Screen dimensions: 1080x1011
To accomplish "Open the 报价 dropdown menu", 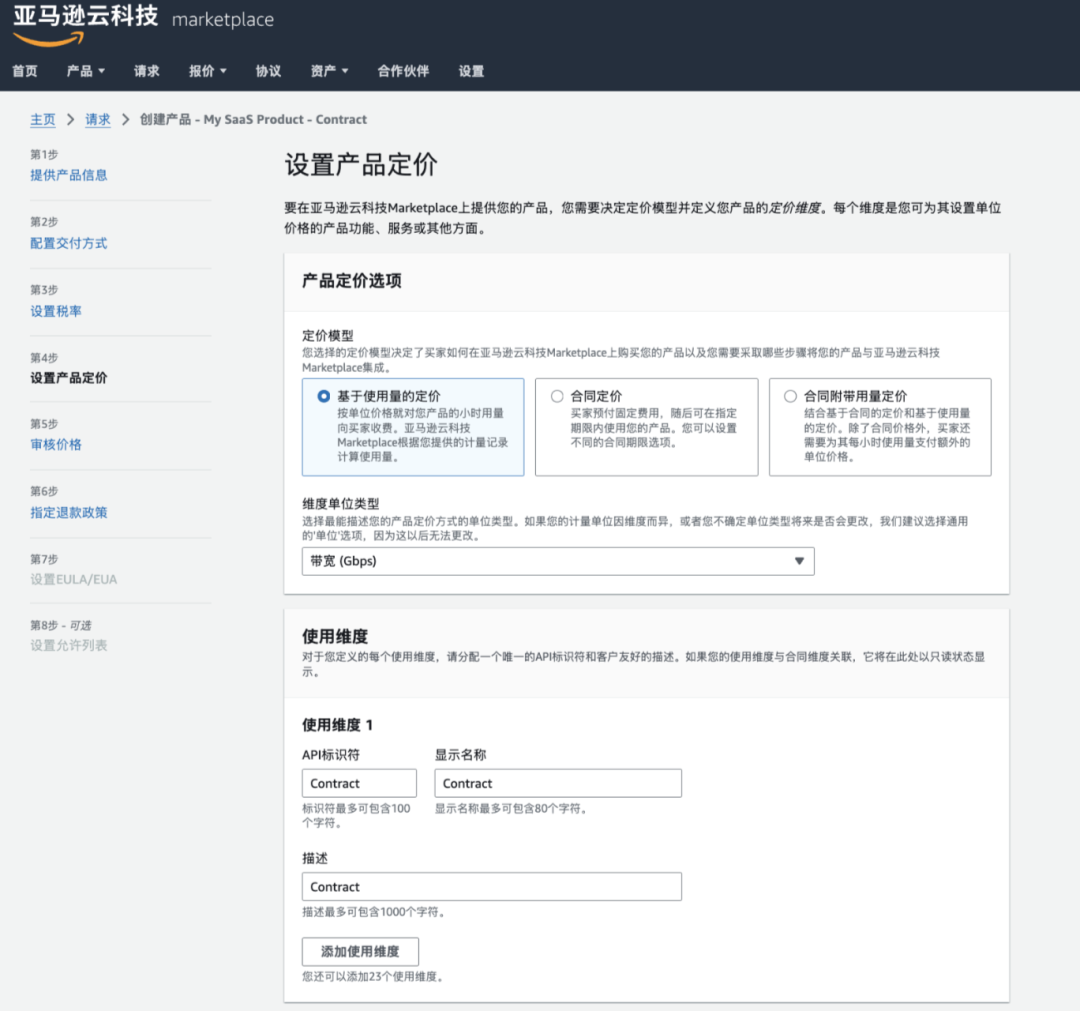I will coord(207,71).
